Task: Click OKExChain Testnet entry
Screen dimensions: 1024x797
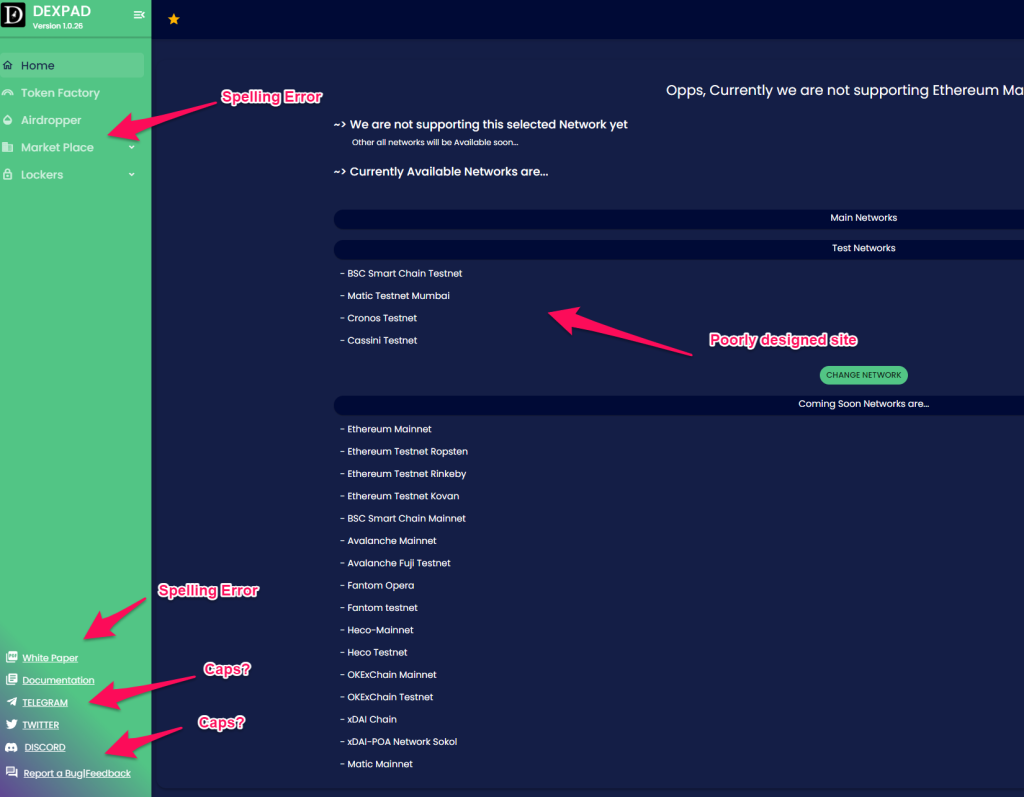Action: (387, 697)
